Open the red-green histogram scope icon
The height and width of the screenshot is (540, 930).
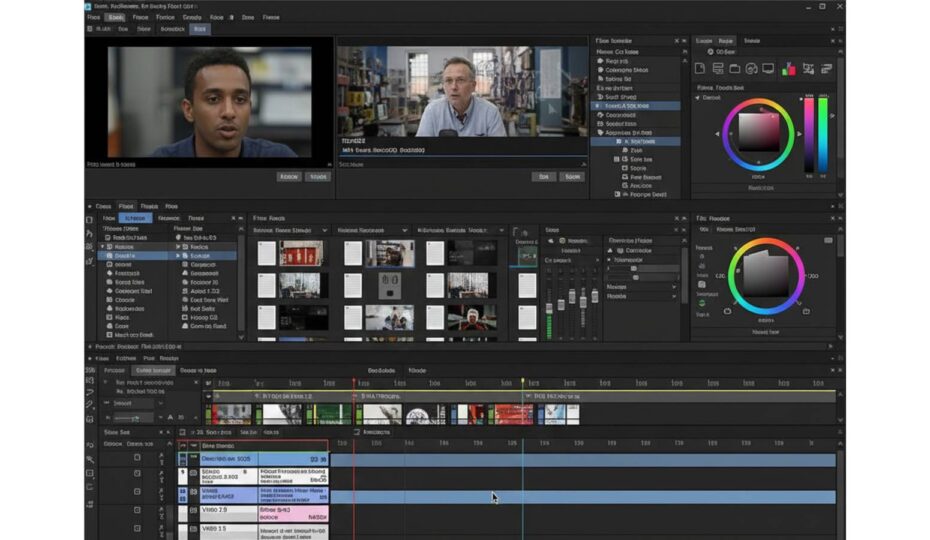click(x=788, y=69)
